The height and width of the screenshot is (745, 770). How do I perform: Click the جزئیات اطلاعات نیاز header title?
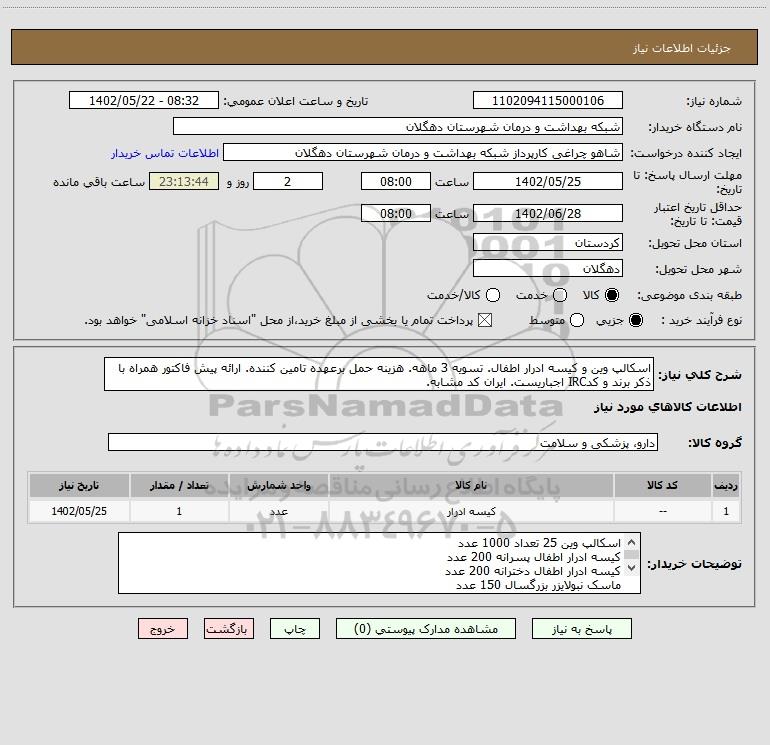coord(682,48)
